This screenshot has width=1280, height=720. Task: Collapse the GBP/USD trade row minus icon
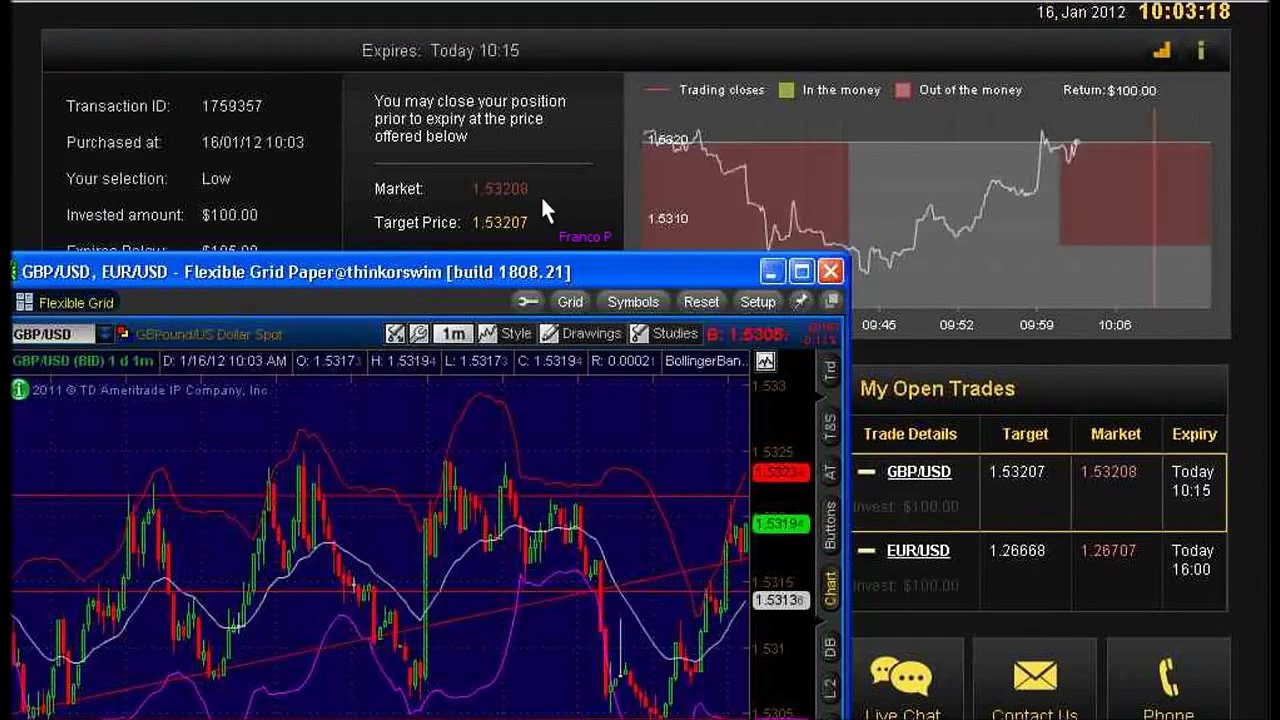[867, 472]
